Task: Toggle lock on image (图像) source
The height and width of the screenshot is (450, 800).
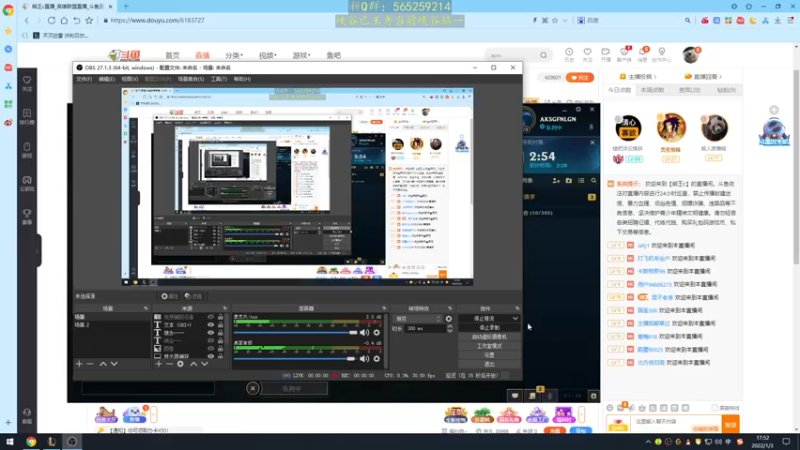Action: [220, 348]
